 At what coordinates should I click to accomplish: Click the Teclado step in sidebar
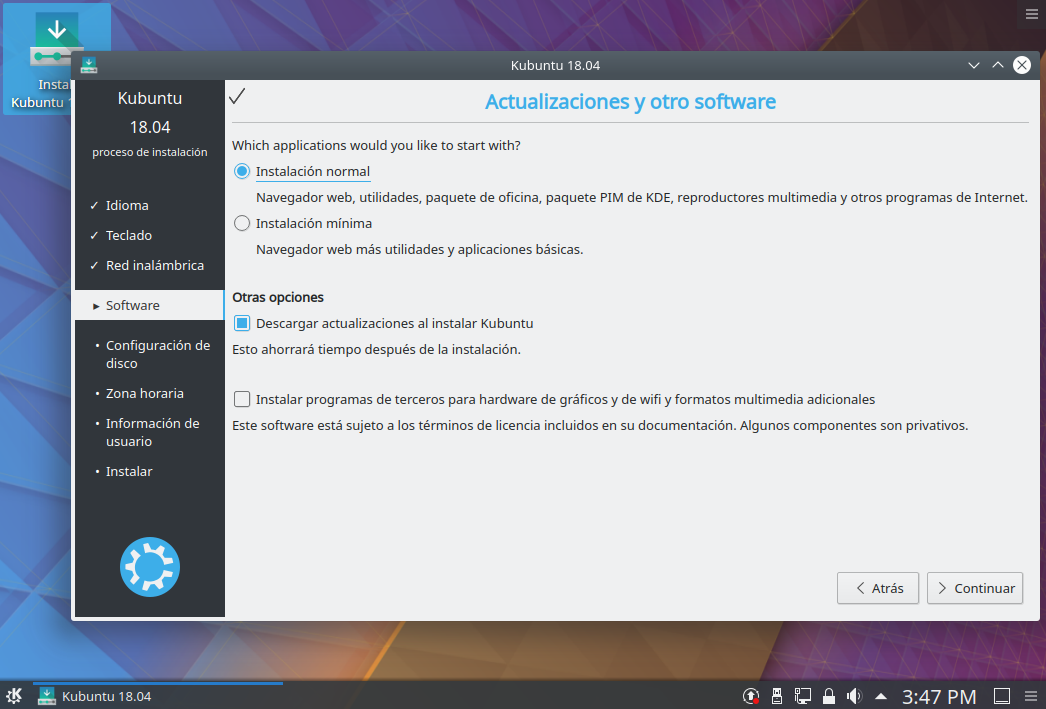[x=129, y=235]
